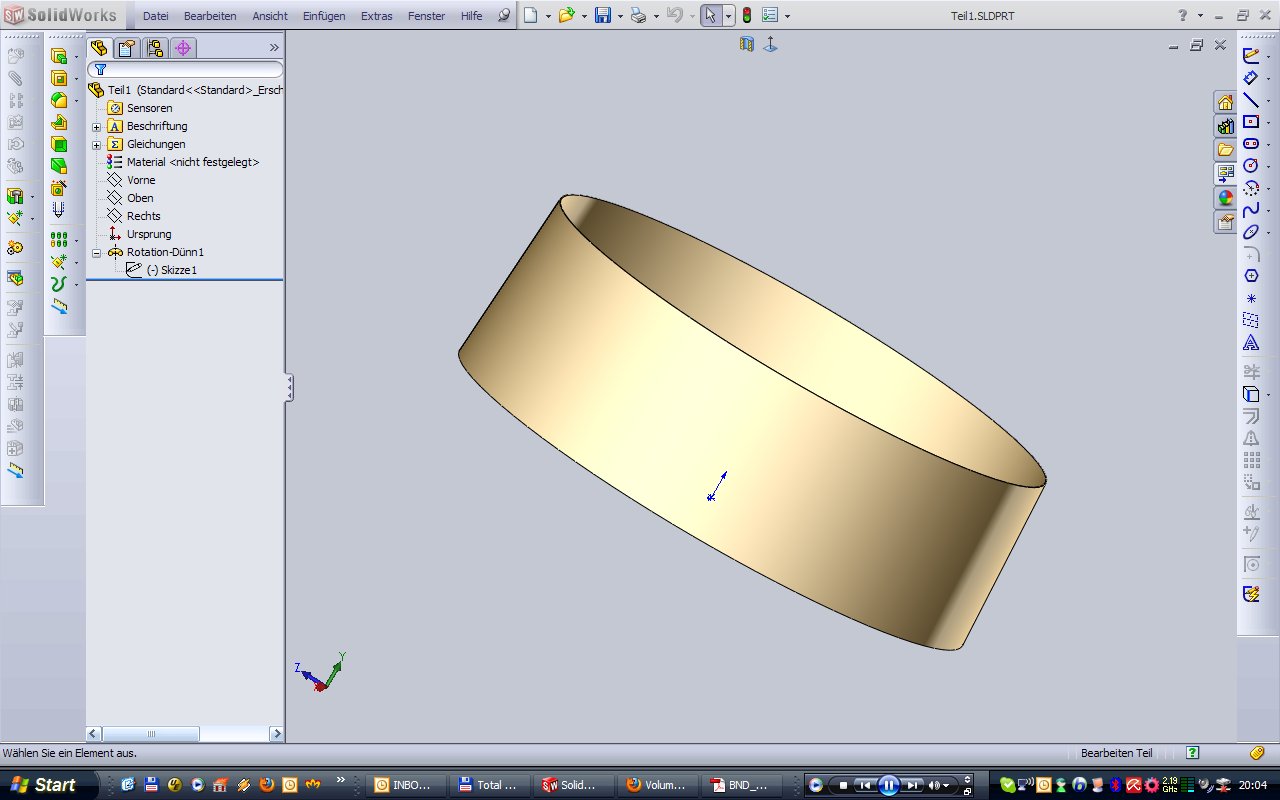Viewport: 1280px width, 800px height.
Task: Select the Spline sketch tool
Action: 1250,210
